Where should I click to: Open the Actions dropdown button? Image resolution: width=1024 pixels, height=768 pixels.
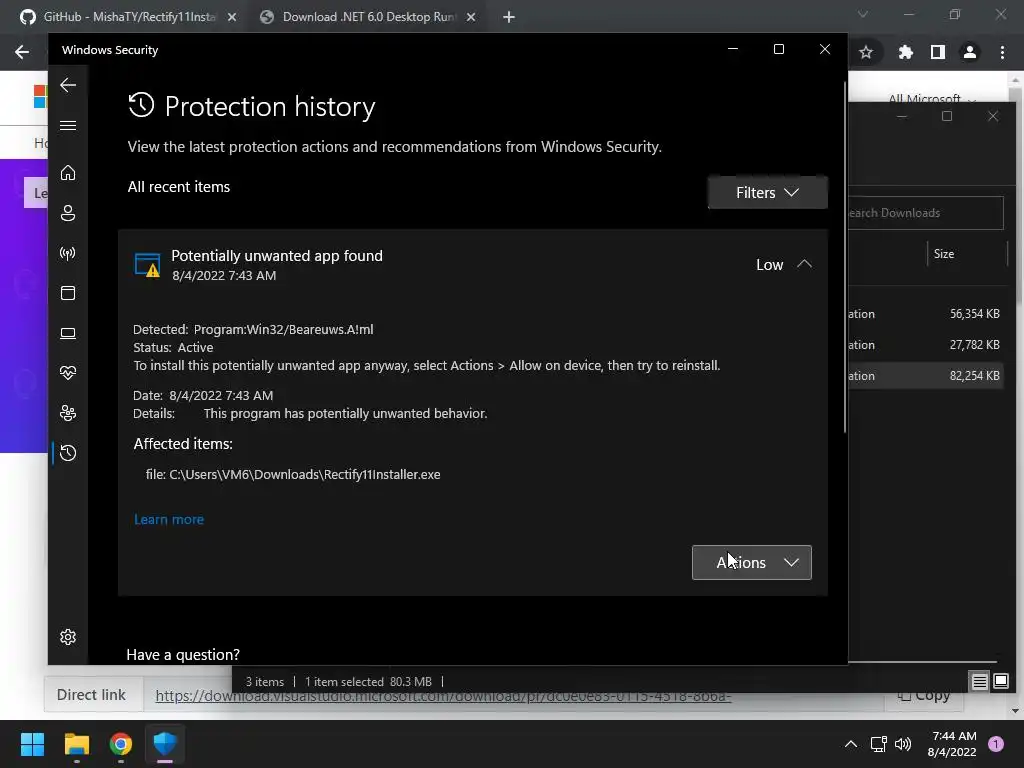point(752,562)
